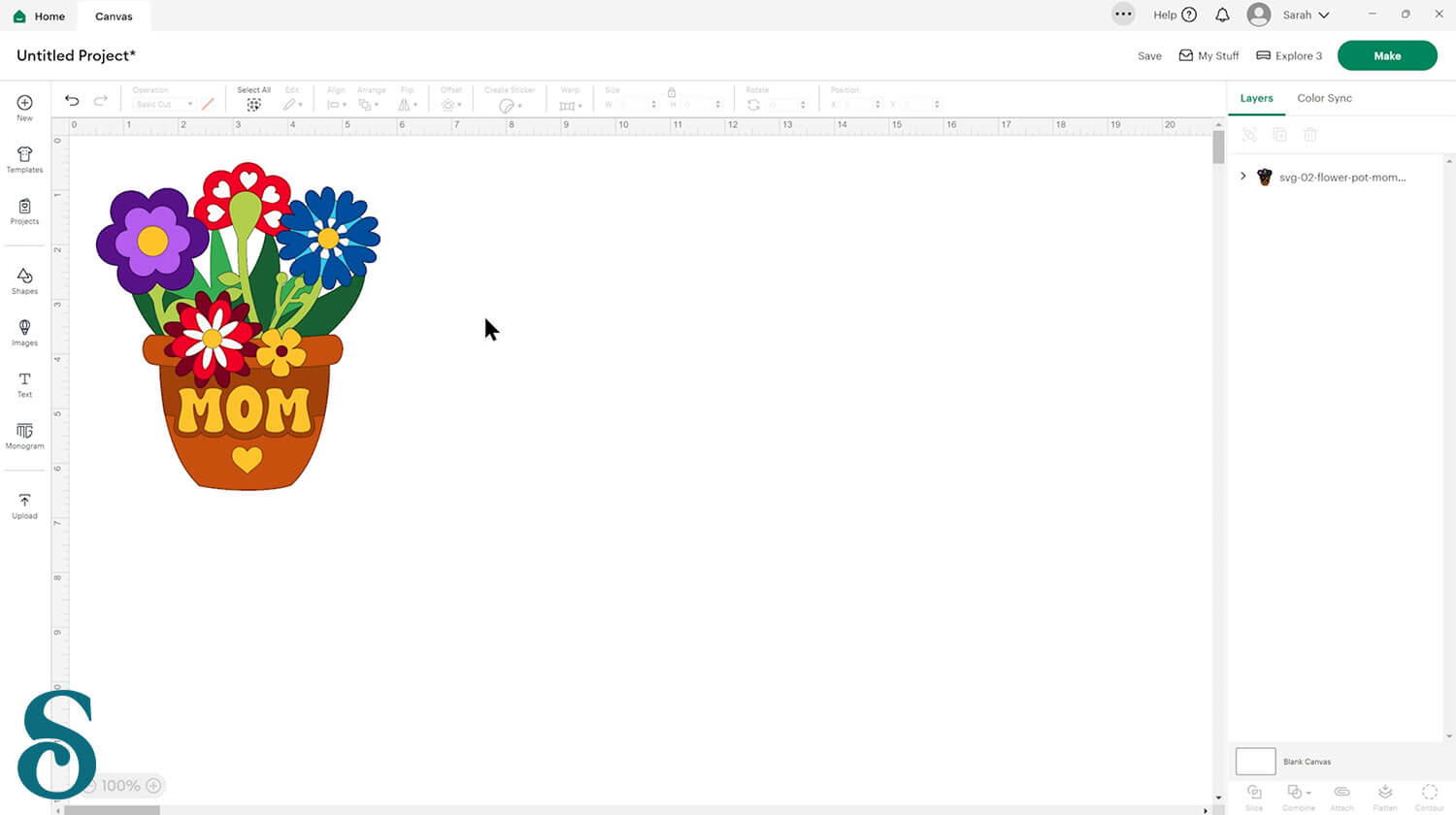This screenshot has height=815, width=1456.
Task: Open the Help menu
Action: pyautogui.click(x=1175, y=15)
